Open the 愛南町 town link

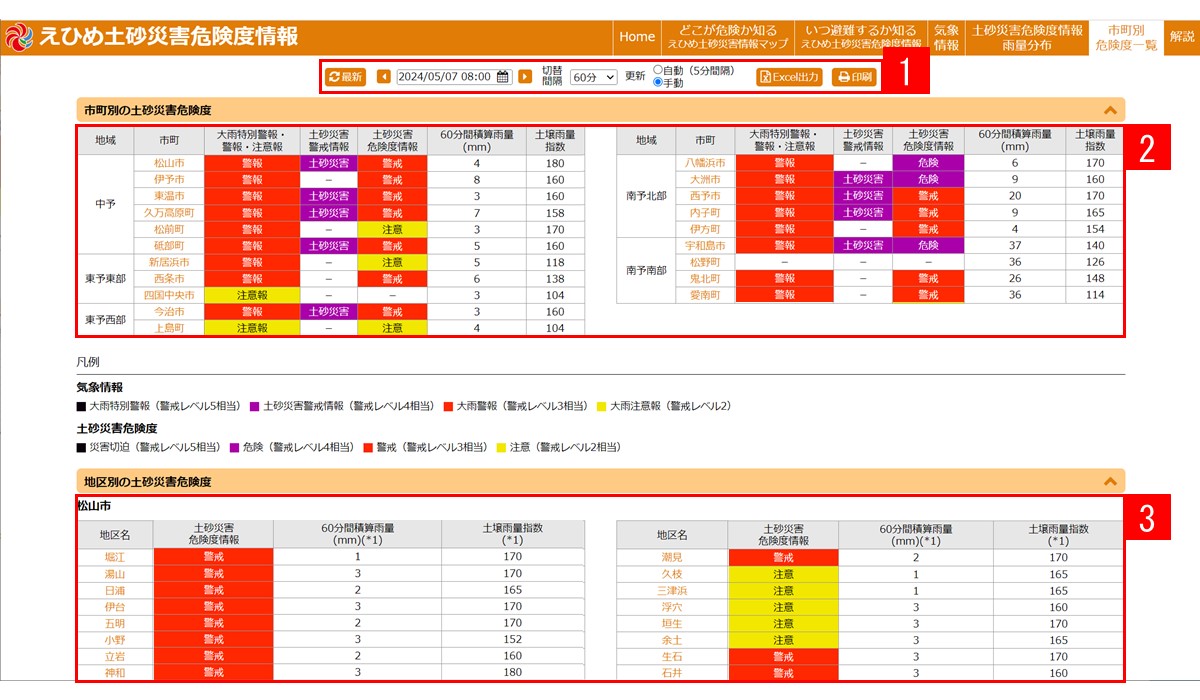pos(705,295)
